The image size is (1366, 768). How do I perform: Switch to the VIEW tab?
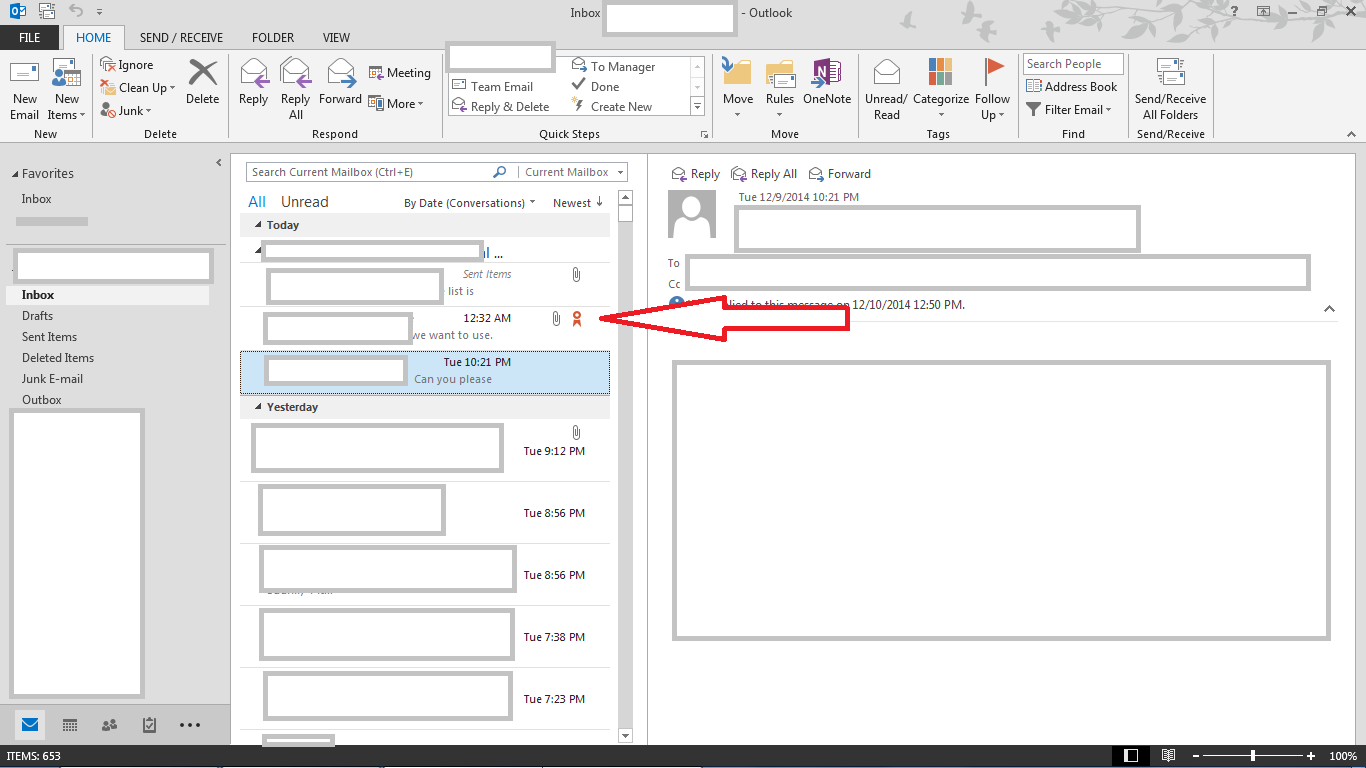click(336, 38)
